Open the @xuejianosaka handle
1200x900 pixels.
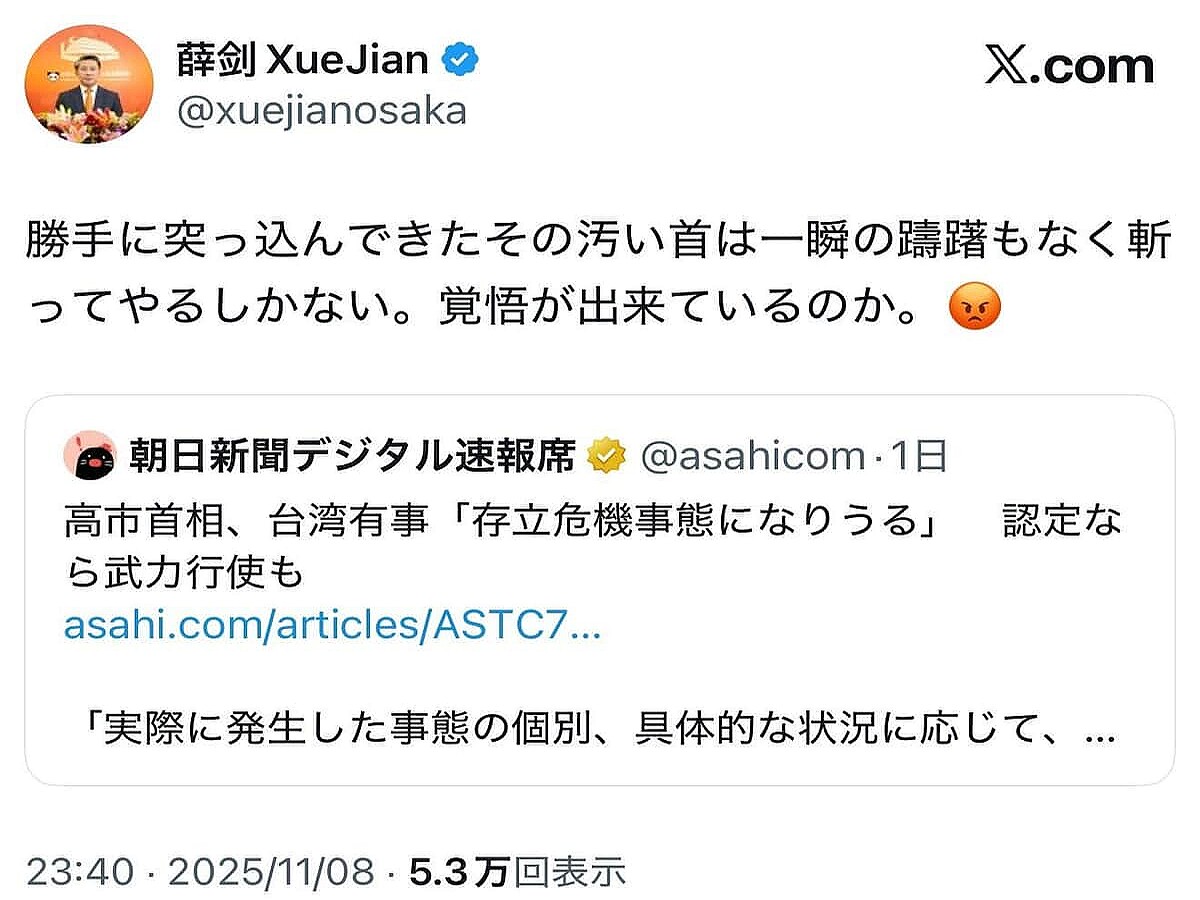[321, 110]
